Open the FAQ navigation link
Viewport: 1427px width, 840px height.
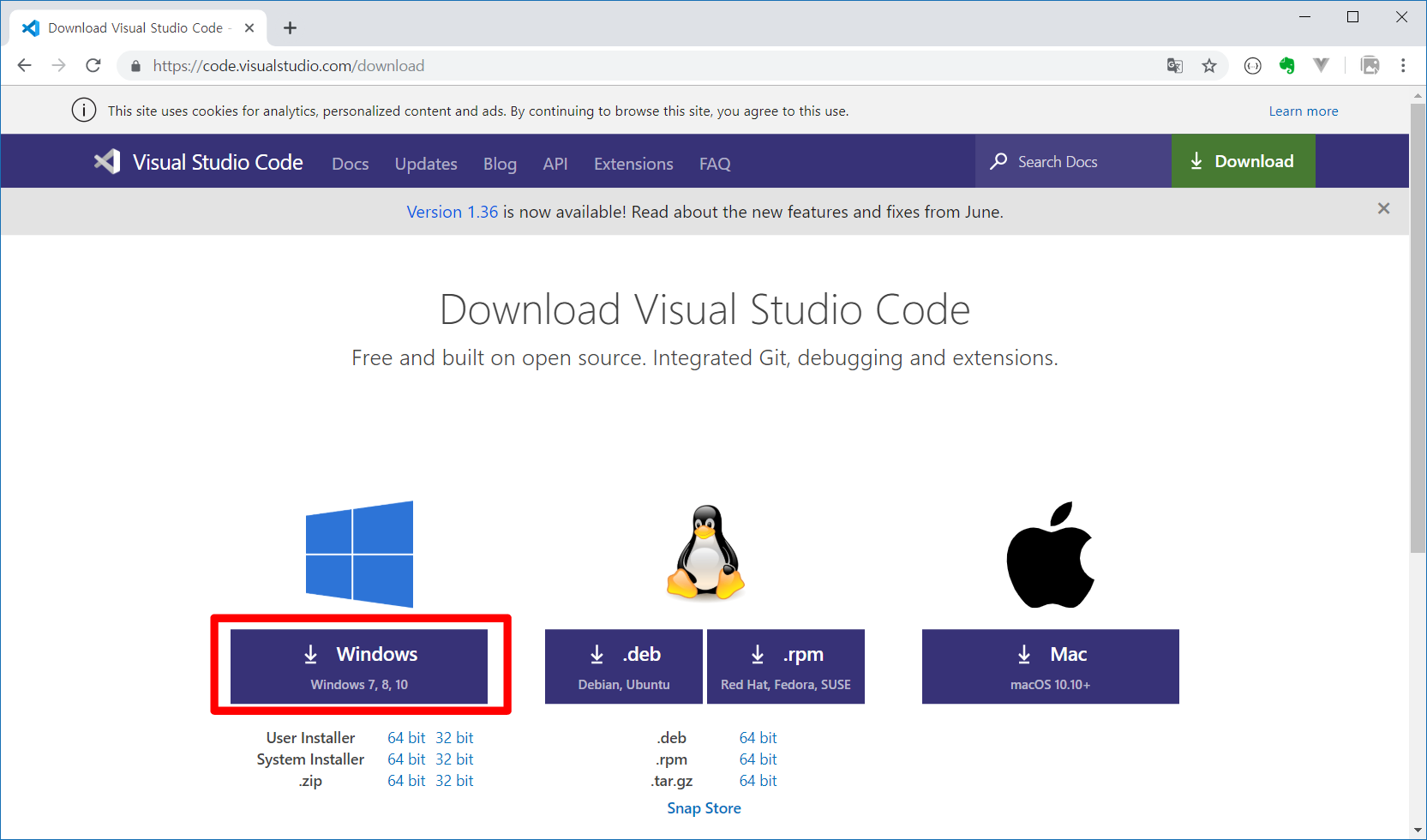715,164
